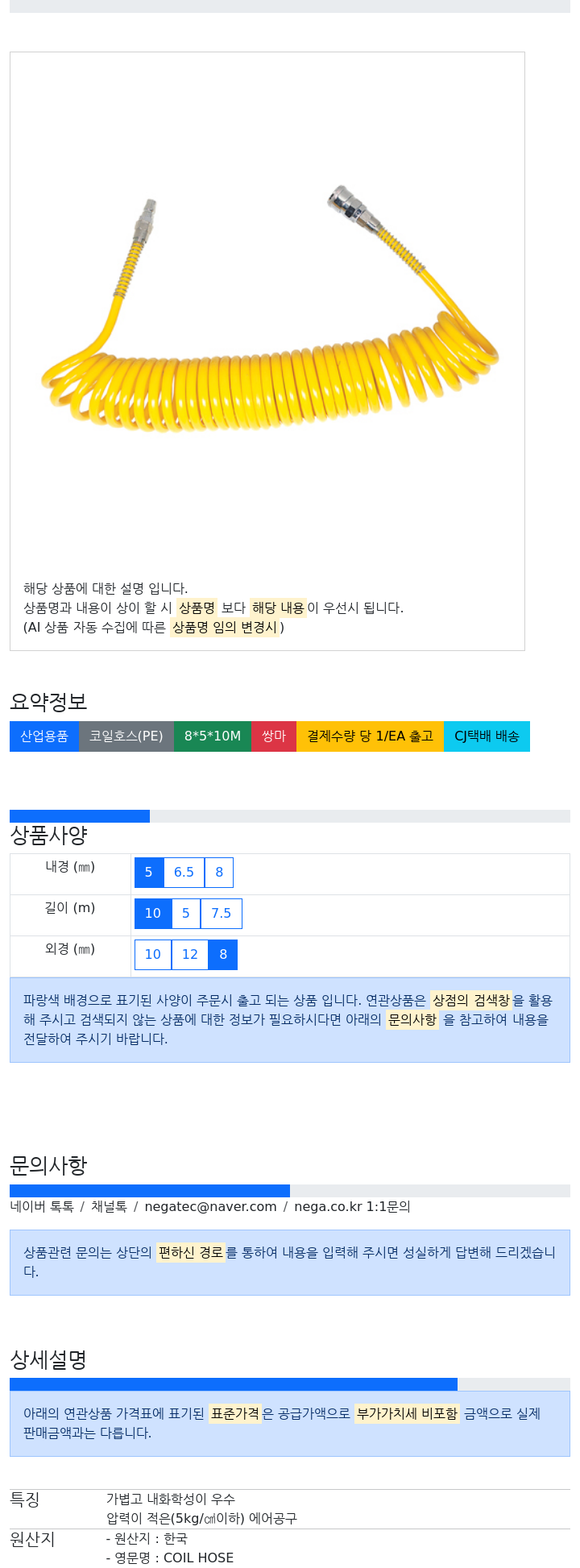Click the negatec@naver.com email link
Viewport: 580px width, 1568px height.
[210, 1207]
